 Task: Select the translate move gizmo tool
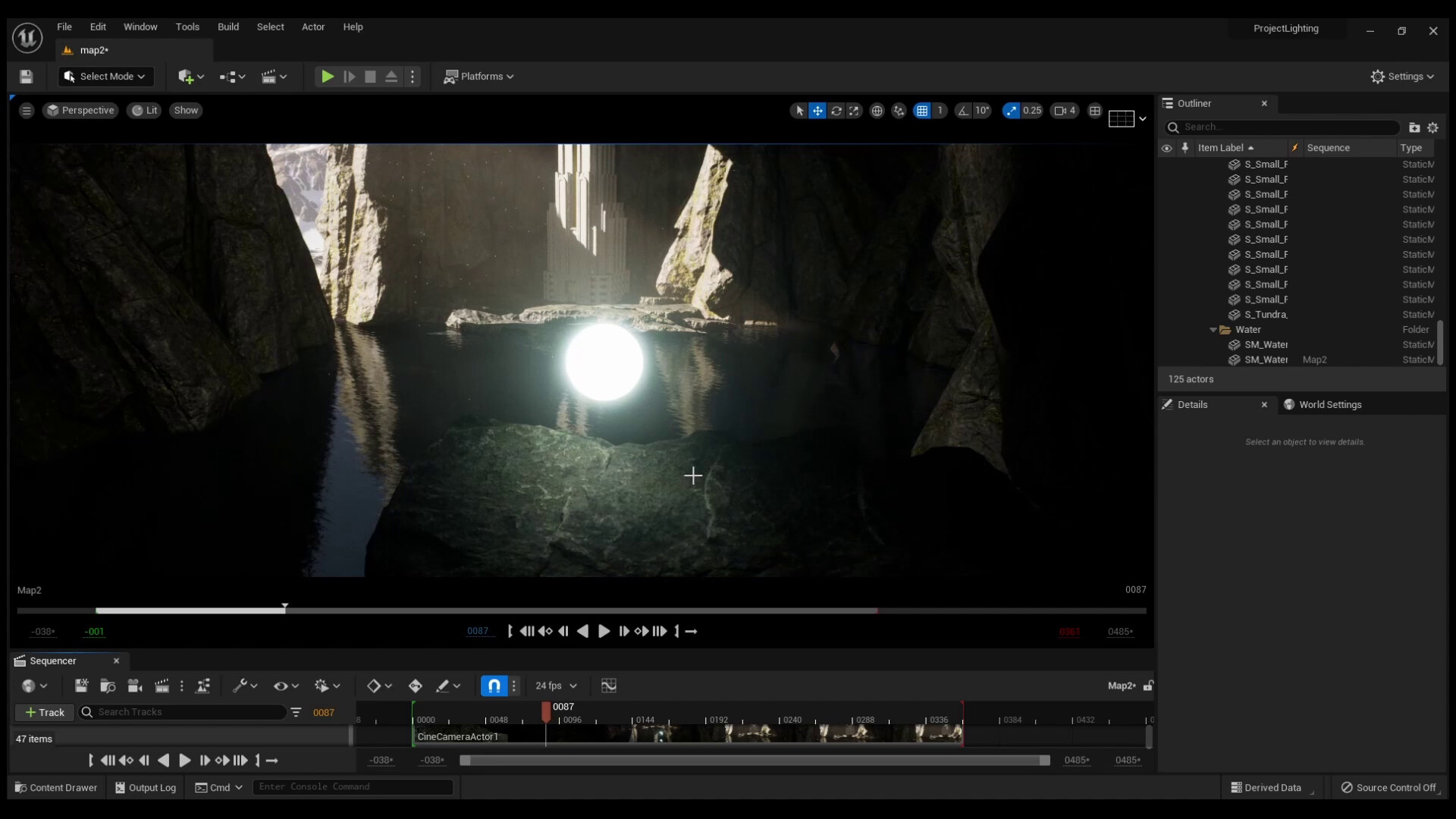point(817,111)
